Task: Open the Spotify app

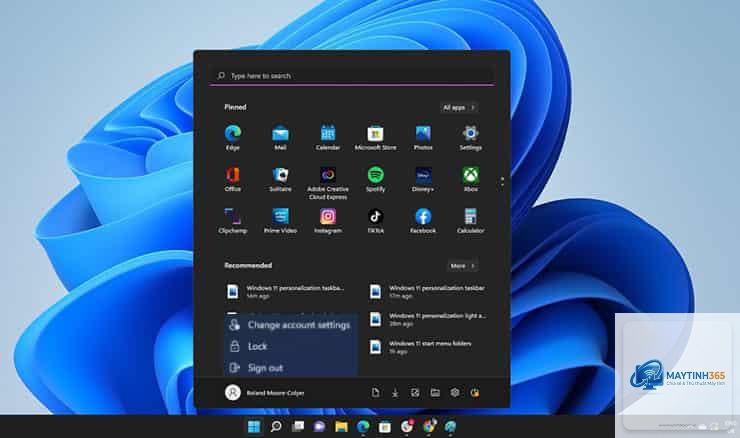Action: coord(376,179)
